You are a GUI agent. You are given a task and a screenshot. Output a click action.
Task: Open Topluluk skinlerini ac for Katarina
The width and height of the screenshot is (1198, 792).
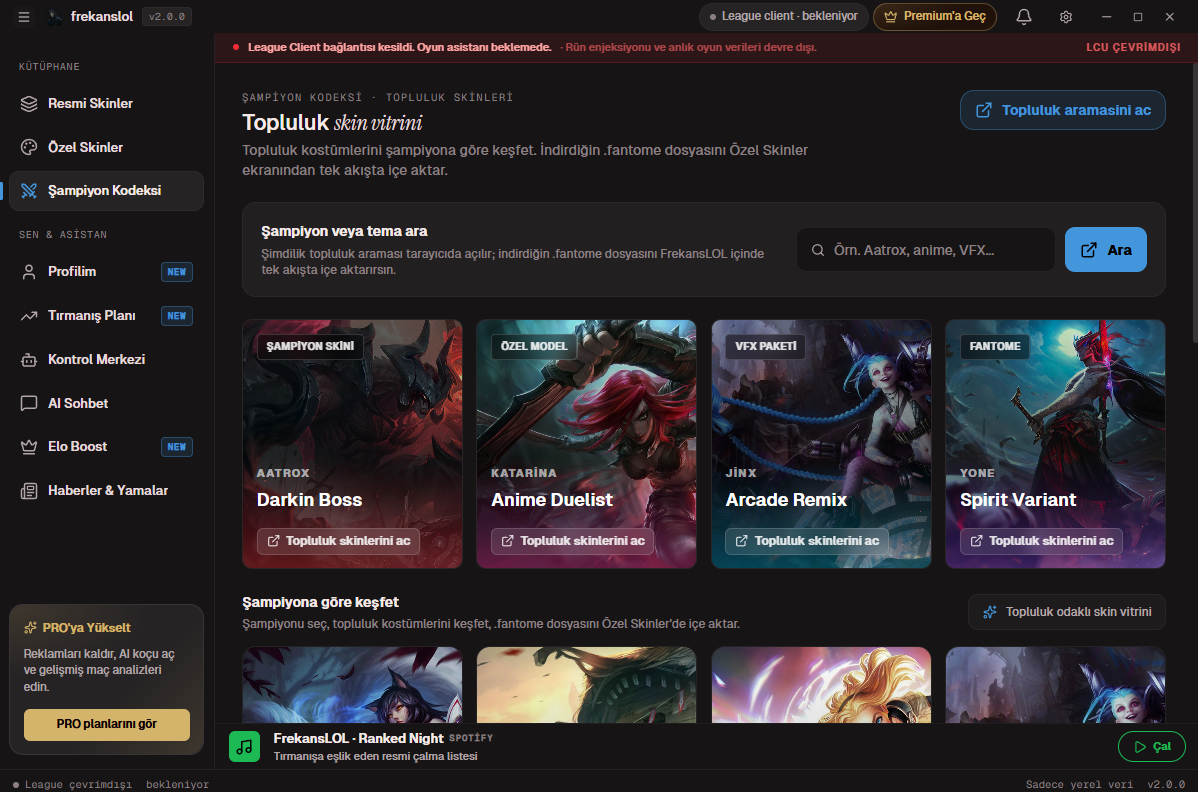tap(572, 541)
